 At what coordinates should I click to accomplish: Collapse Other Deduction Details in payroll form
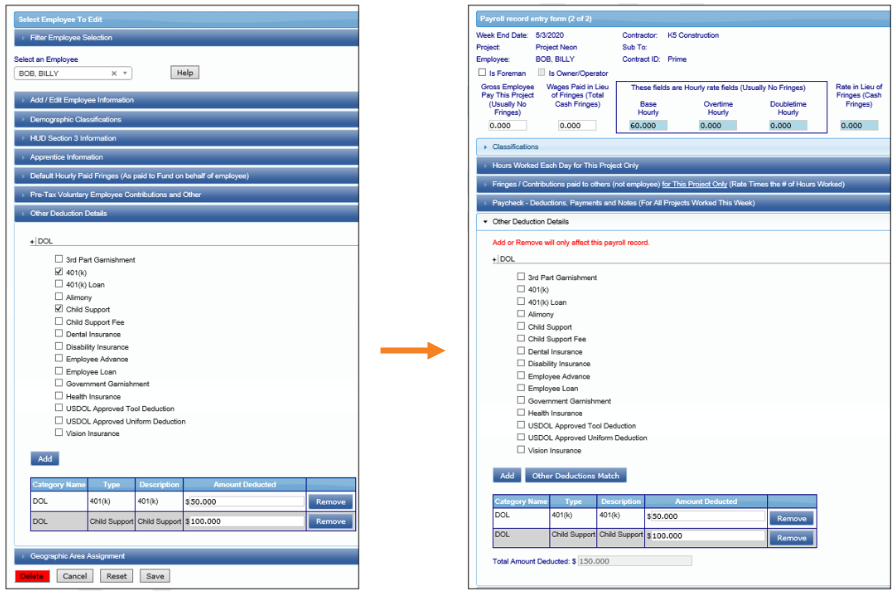pos(683,221)
